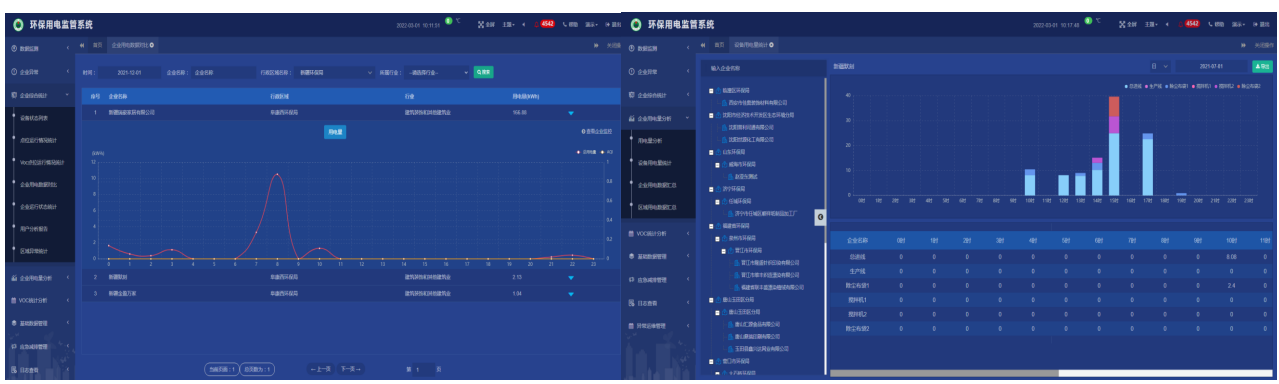1279x384 pixels.
Task: Click the 企业用电量分析 sidebar icon, right window
Action: 631,118
